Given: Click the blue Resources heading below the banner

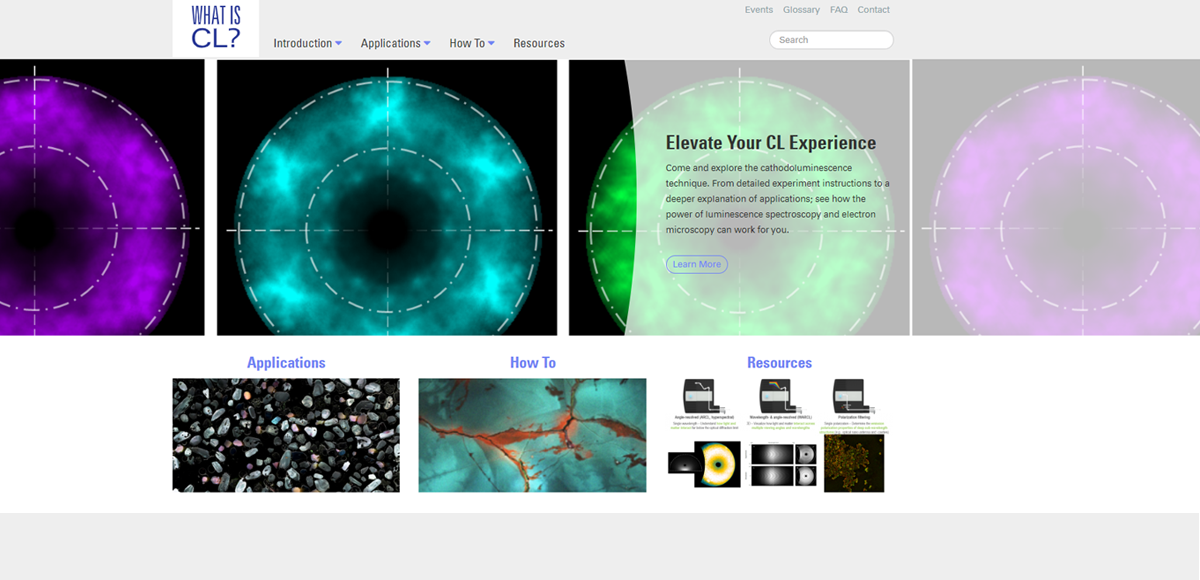Looking at the screenshot, I should [779, 363].
